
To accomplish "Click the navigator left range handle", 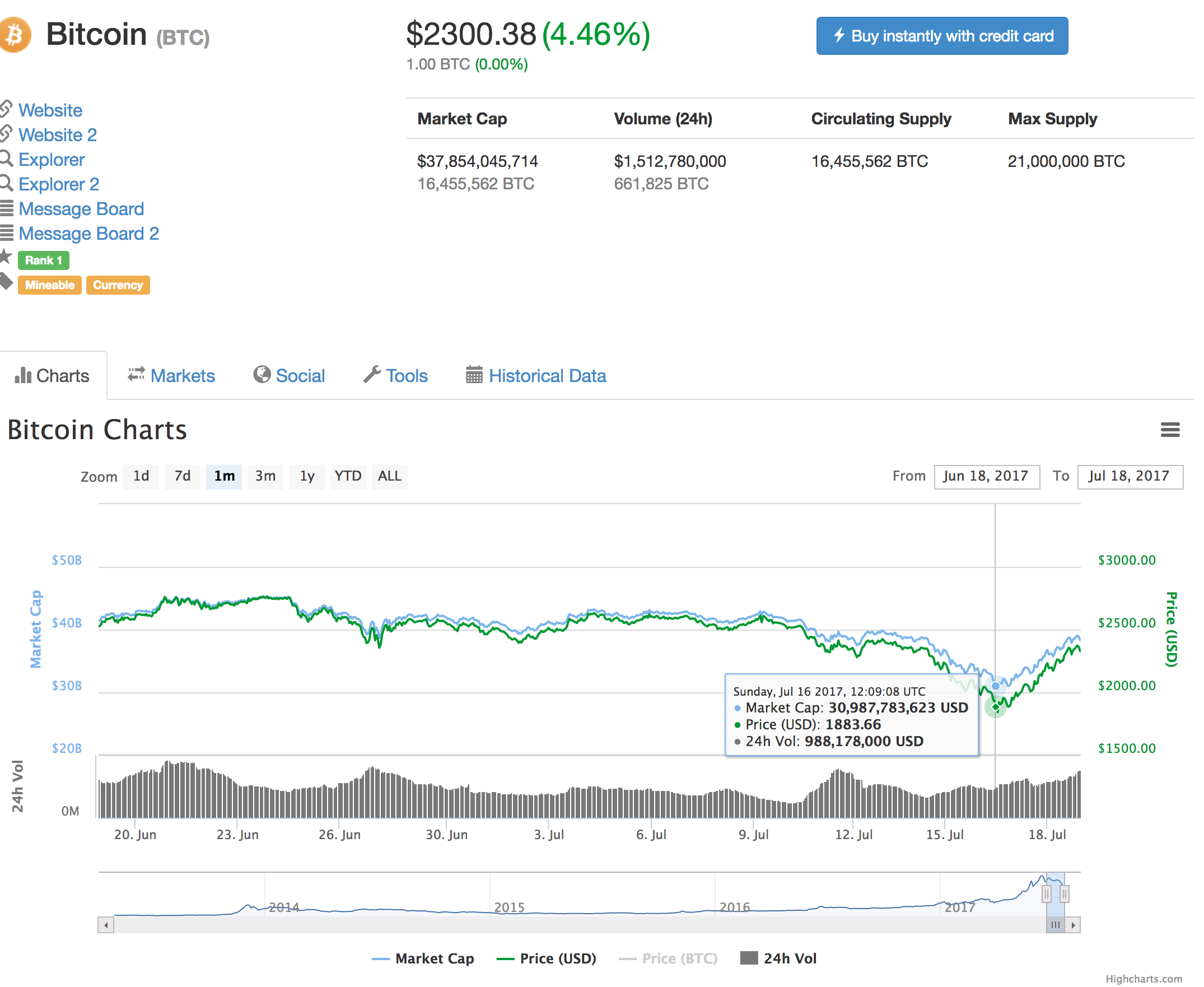I will pos(1047,895).
